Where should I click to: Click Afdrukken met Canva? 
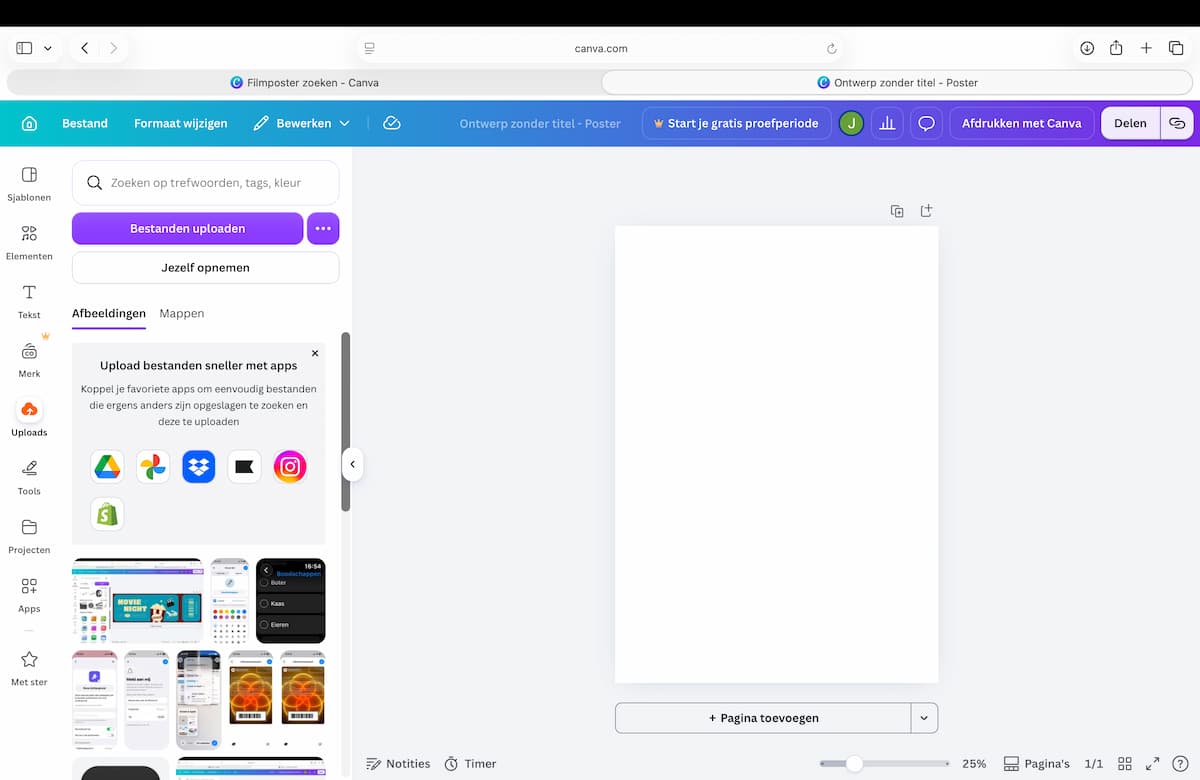click(x=1021, y=123)
